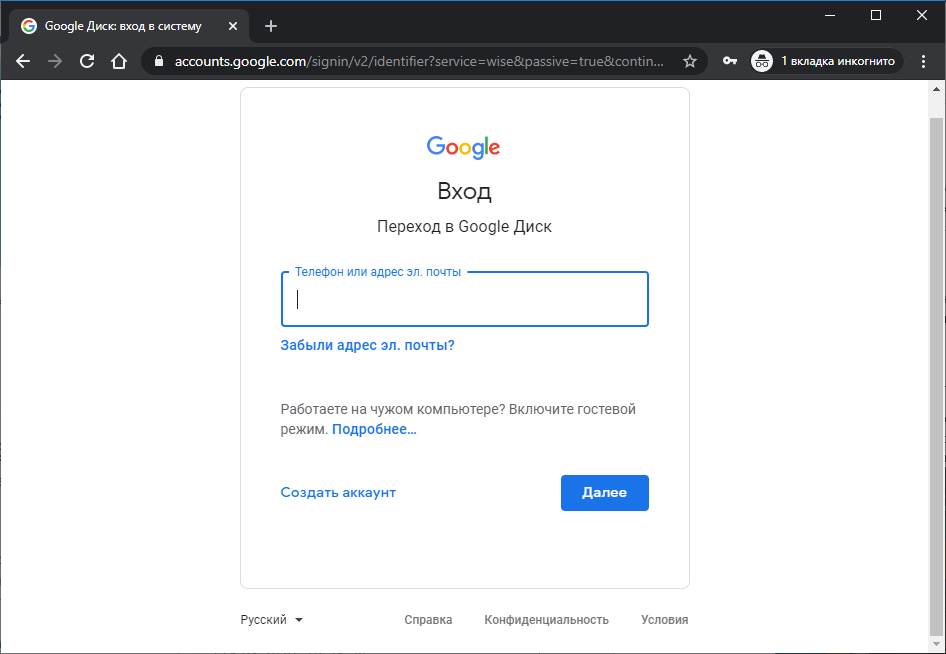
Task: Click the Далее button
Action: coord(605,493)
